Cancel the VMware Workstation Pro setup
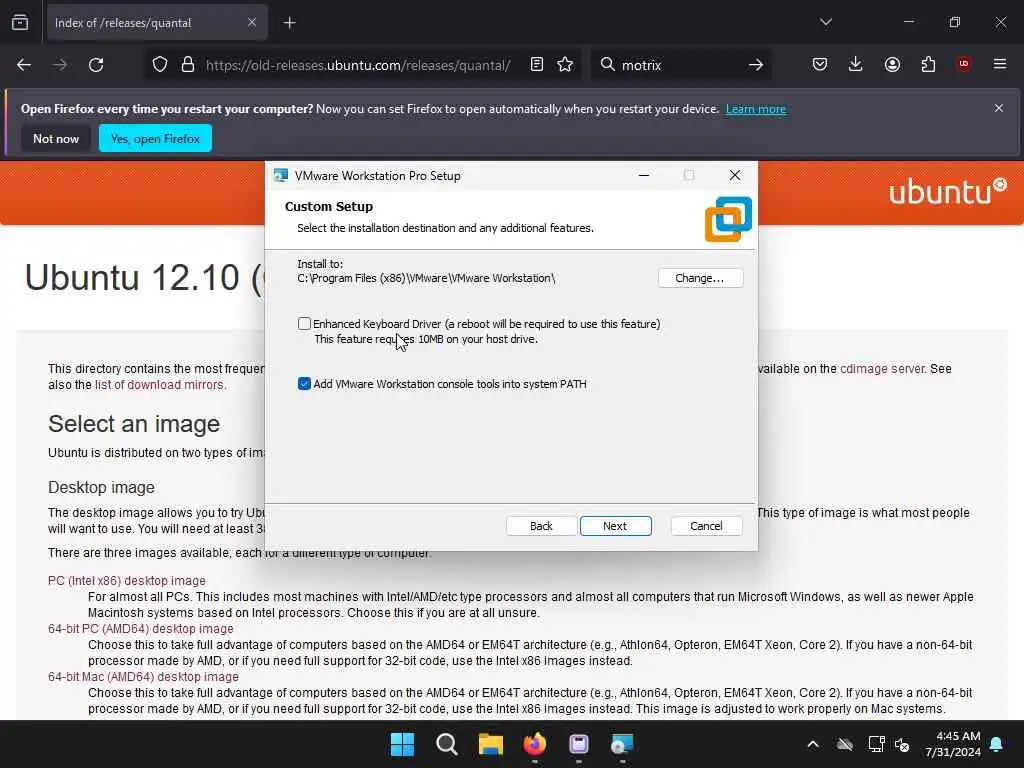Viewport: 1024px width, 768px height. [706, 526]
